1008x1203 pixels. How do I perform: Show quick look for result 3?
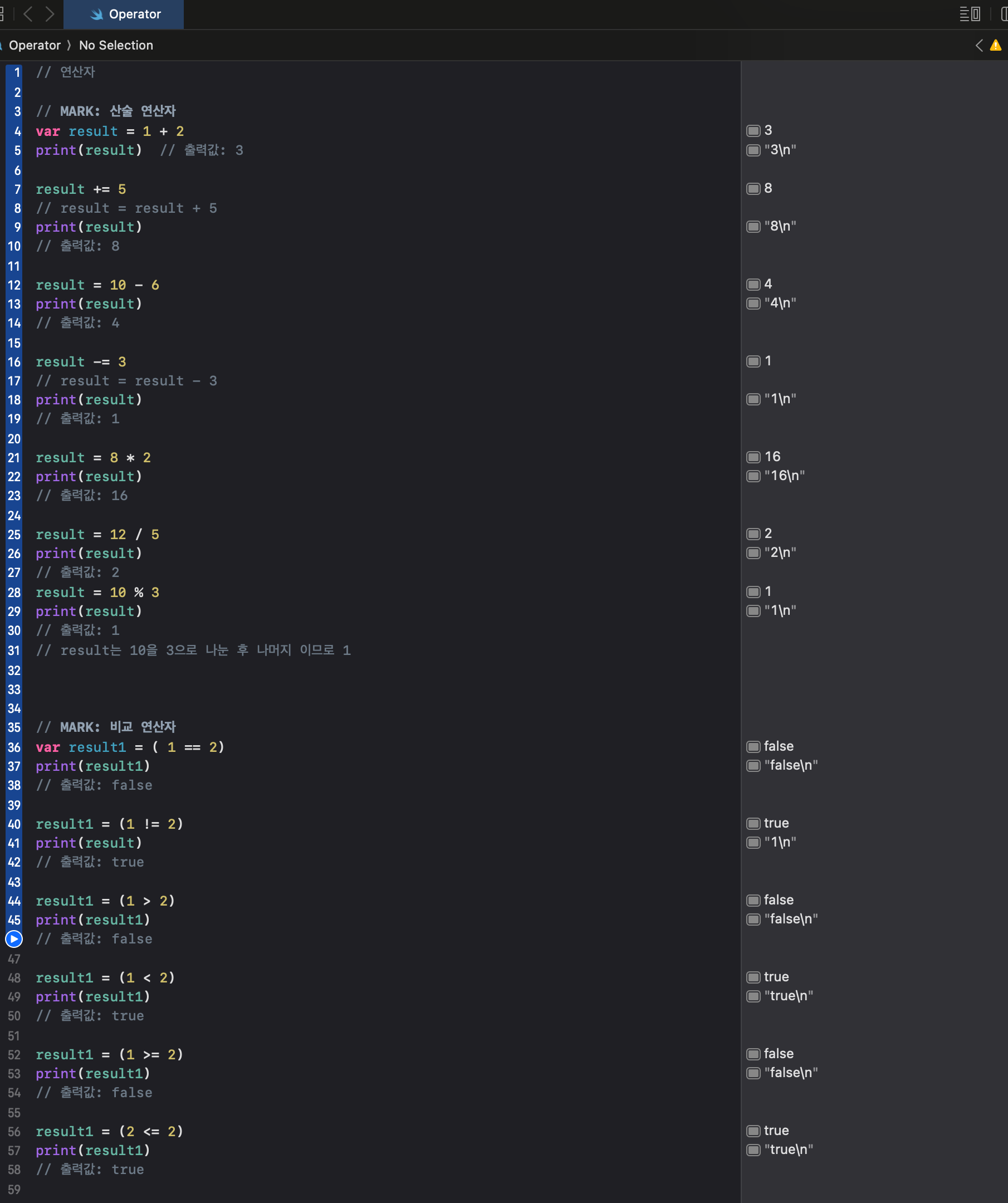(753, 131)
